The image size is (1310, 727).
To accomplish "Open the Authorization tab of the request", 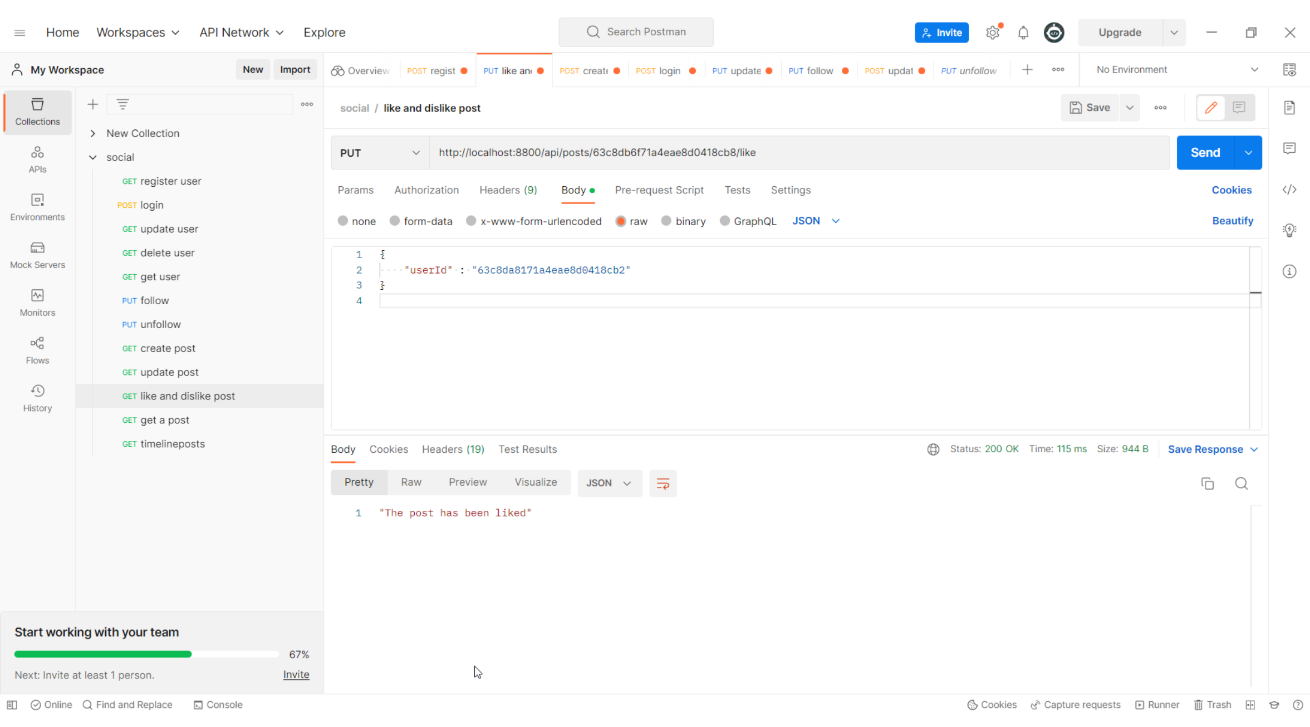I will [x=426, y=190].
